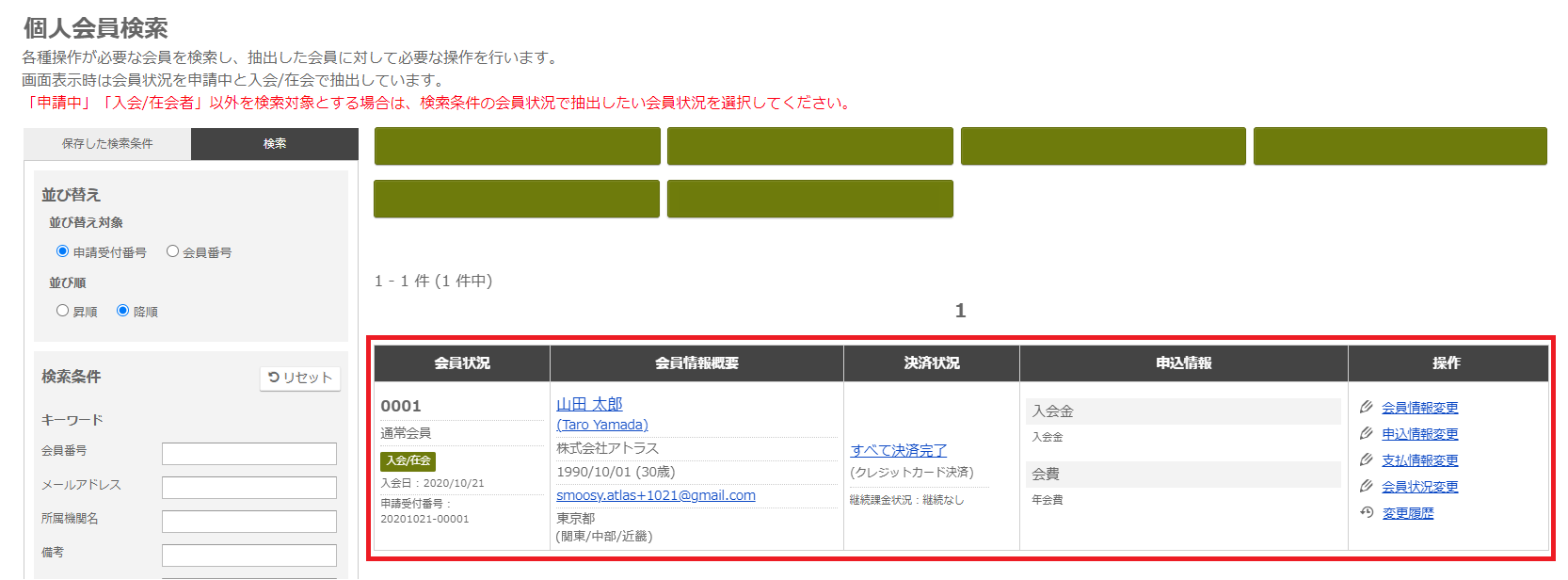The height and width of the screenshot is (580, 1568).
Task: Focus the 所属機関名 input field
Action: 249,522
